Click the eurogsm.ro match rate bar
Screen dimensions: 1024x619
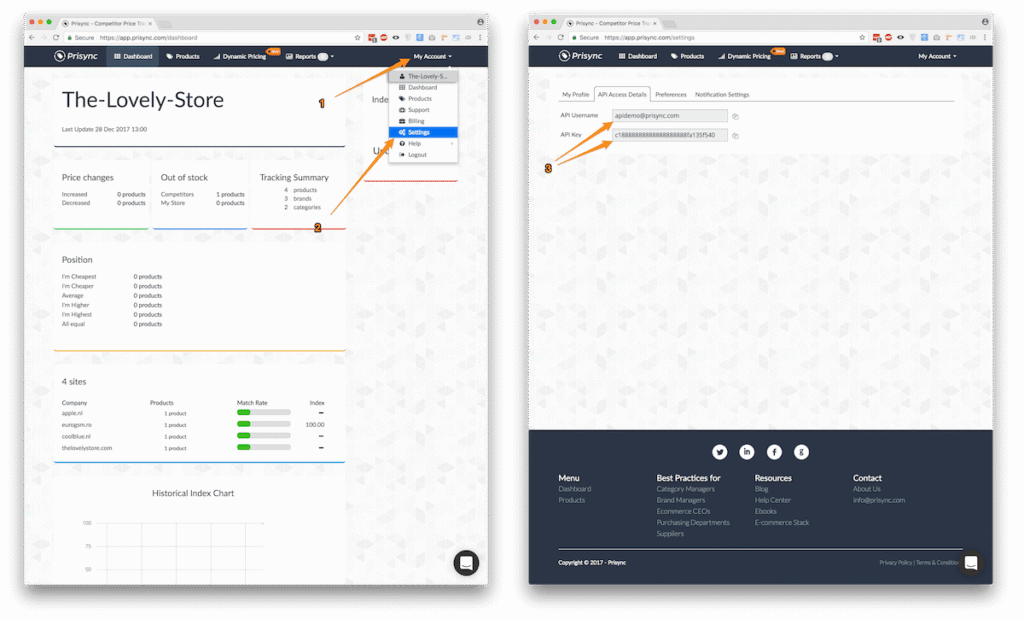pyautogui.click(x=263, y=424)
